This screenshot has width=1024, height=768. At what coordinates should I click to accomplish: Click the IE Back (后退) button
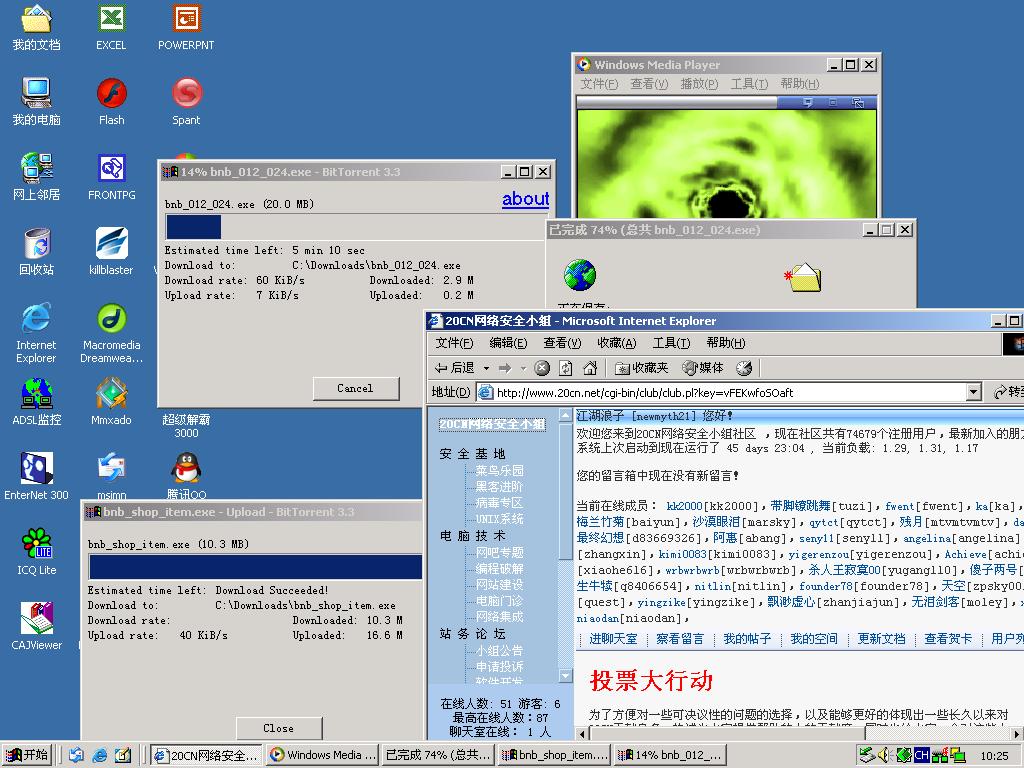455,368
